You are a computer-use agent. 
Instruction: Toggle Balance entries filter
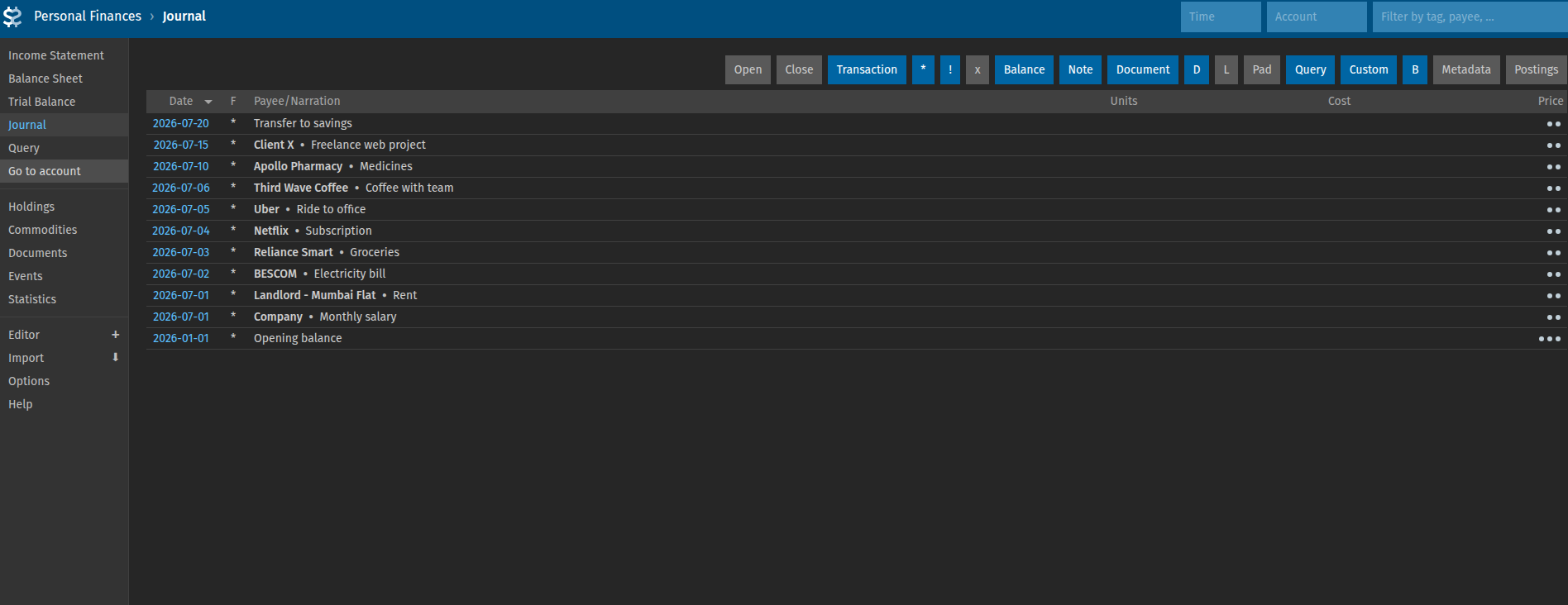[x=1025, y=69]
